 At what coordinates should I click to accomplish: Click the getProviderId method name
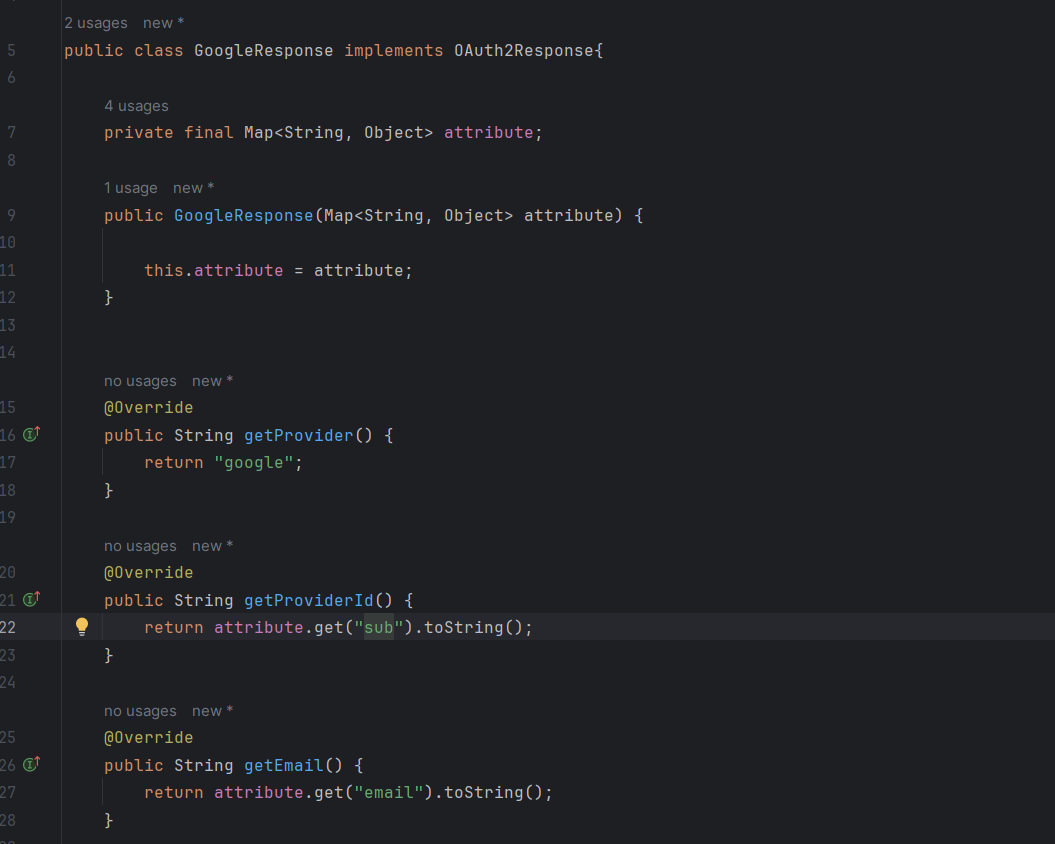(x=309, y=600)
